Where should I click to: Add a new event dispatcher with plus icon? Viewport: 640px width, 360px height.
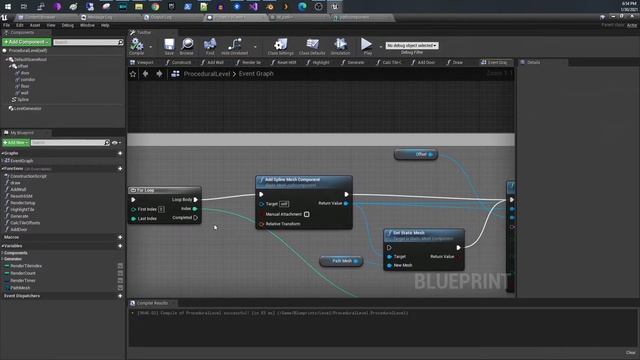click(120, 296)
